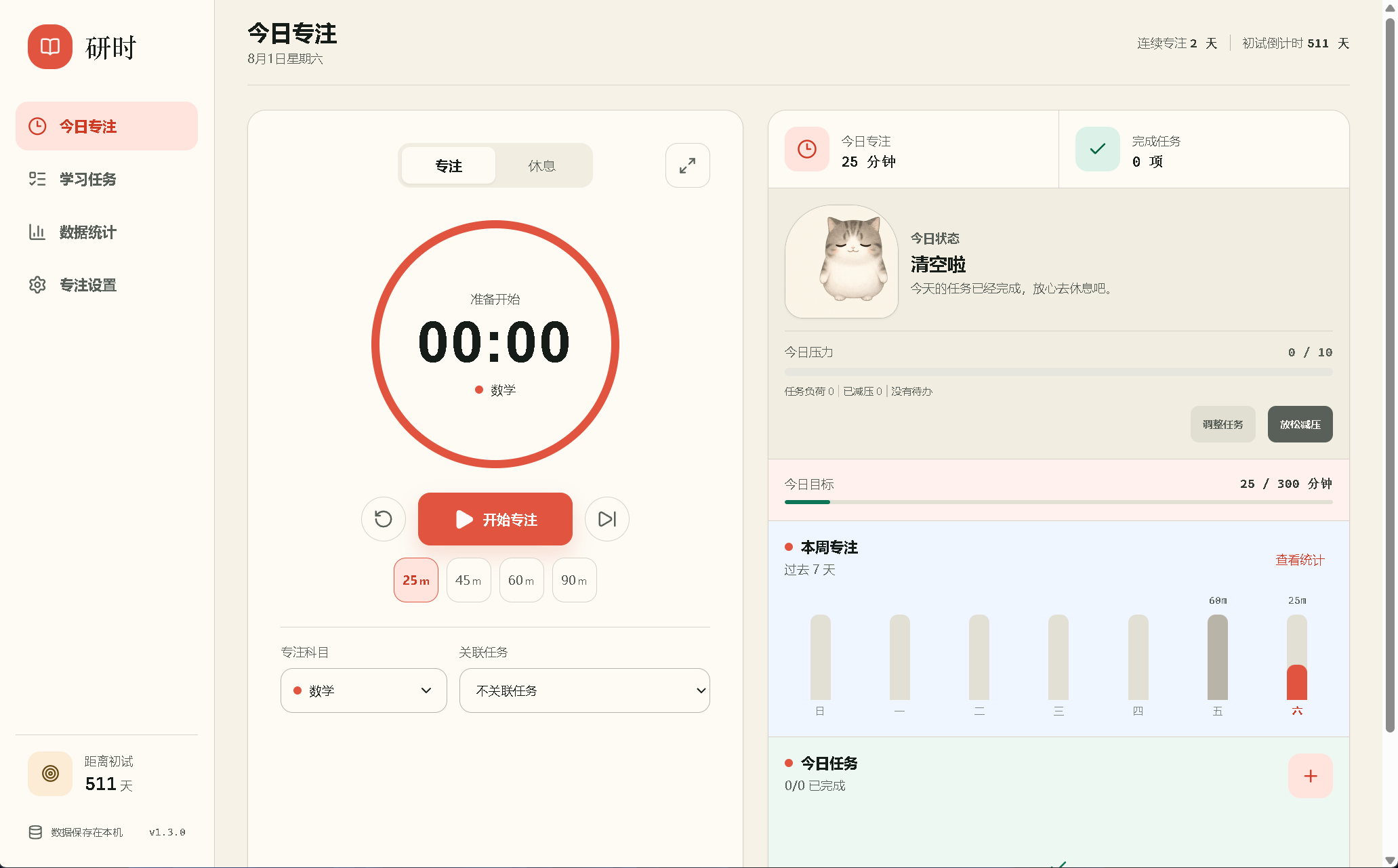This screenshot has height=868, width=1398.
Task: Click Friday's 60m bar in the weekly chart
Action: click(x=1218, y=657)
